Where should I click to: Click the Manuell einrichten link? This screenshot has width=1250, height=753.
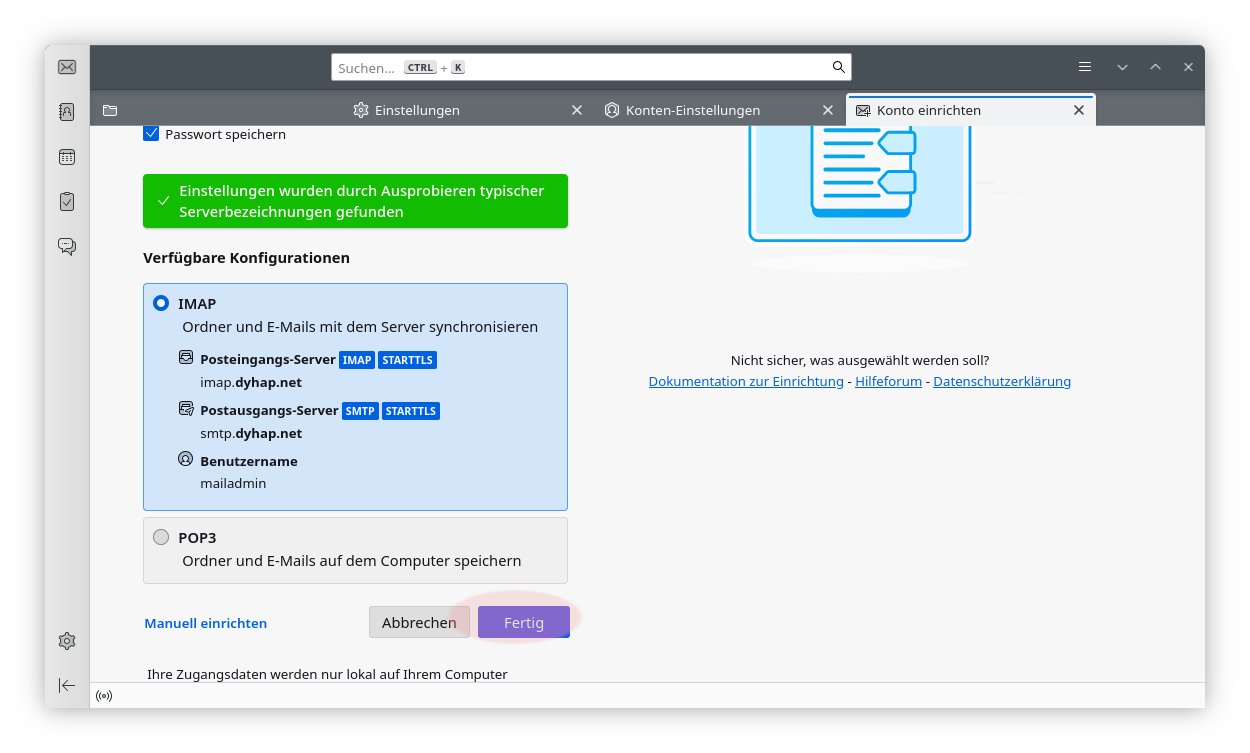(205, 623)
